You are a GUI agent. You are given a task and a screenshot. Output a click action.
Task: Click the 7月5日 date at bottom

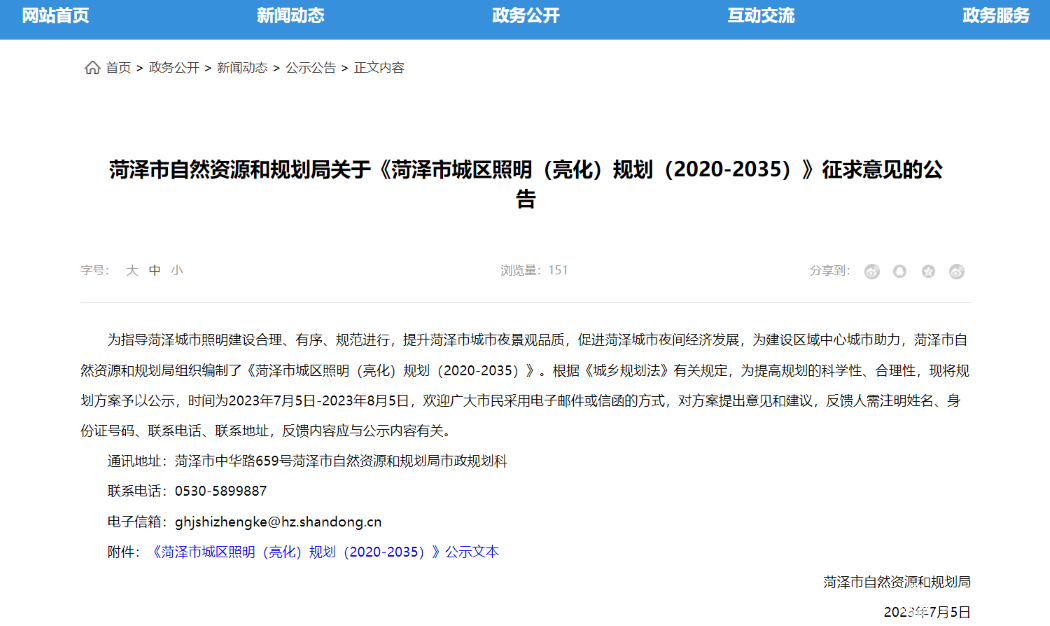click(927, 612)
